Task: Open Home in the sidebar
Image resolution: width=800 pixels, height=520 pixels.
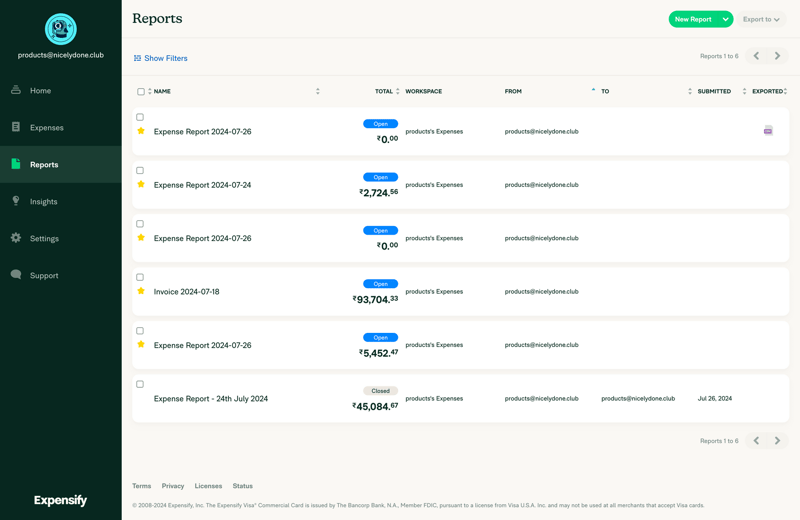Action: 61,90
